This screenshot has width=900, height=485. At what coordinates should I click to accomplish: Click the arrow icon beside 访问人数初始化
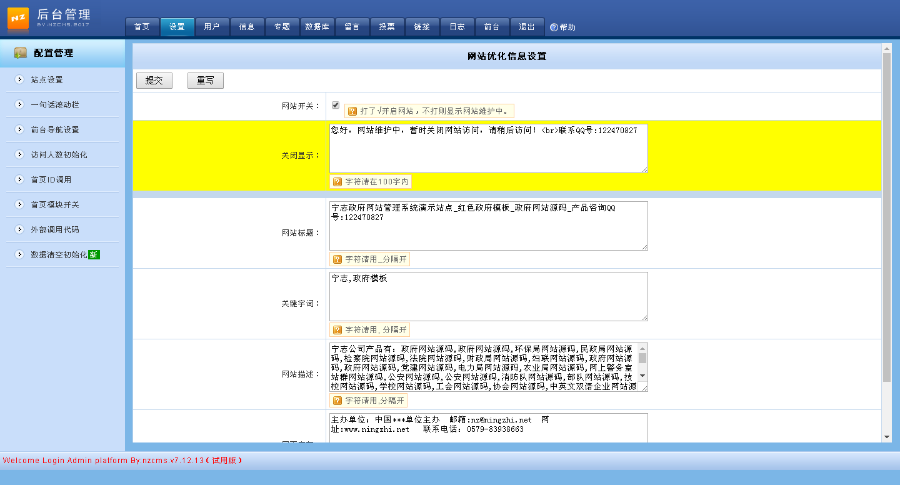point(20,154)
